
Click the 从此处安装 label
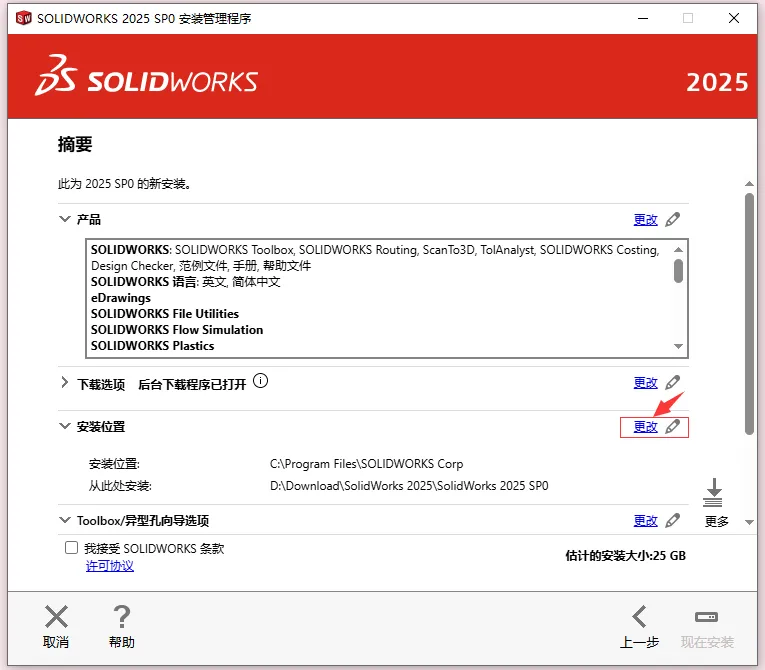(120, 486)
